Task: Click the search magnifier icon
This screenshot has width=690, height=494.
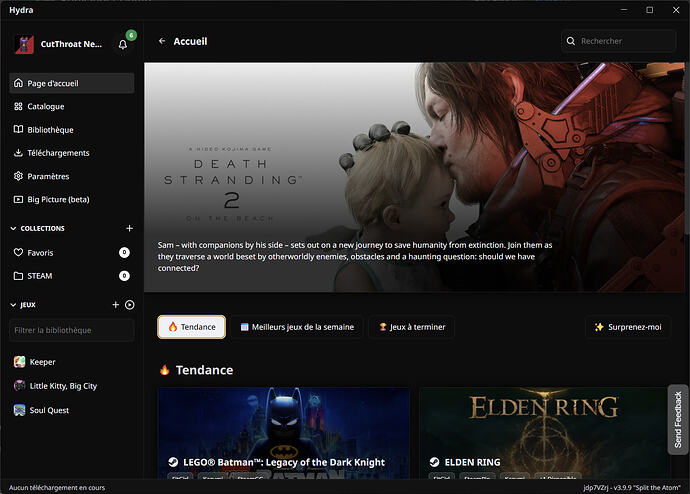Action: (571, 41)
